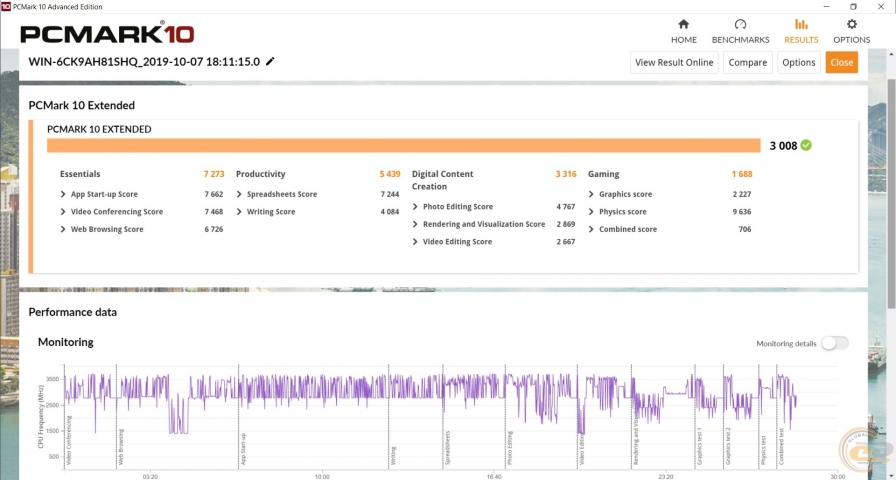Viewport: 896px width, 480px height.
Task: Open result Options button
Action: (x=798, y=62)
